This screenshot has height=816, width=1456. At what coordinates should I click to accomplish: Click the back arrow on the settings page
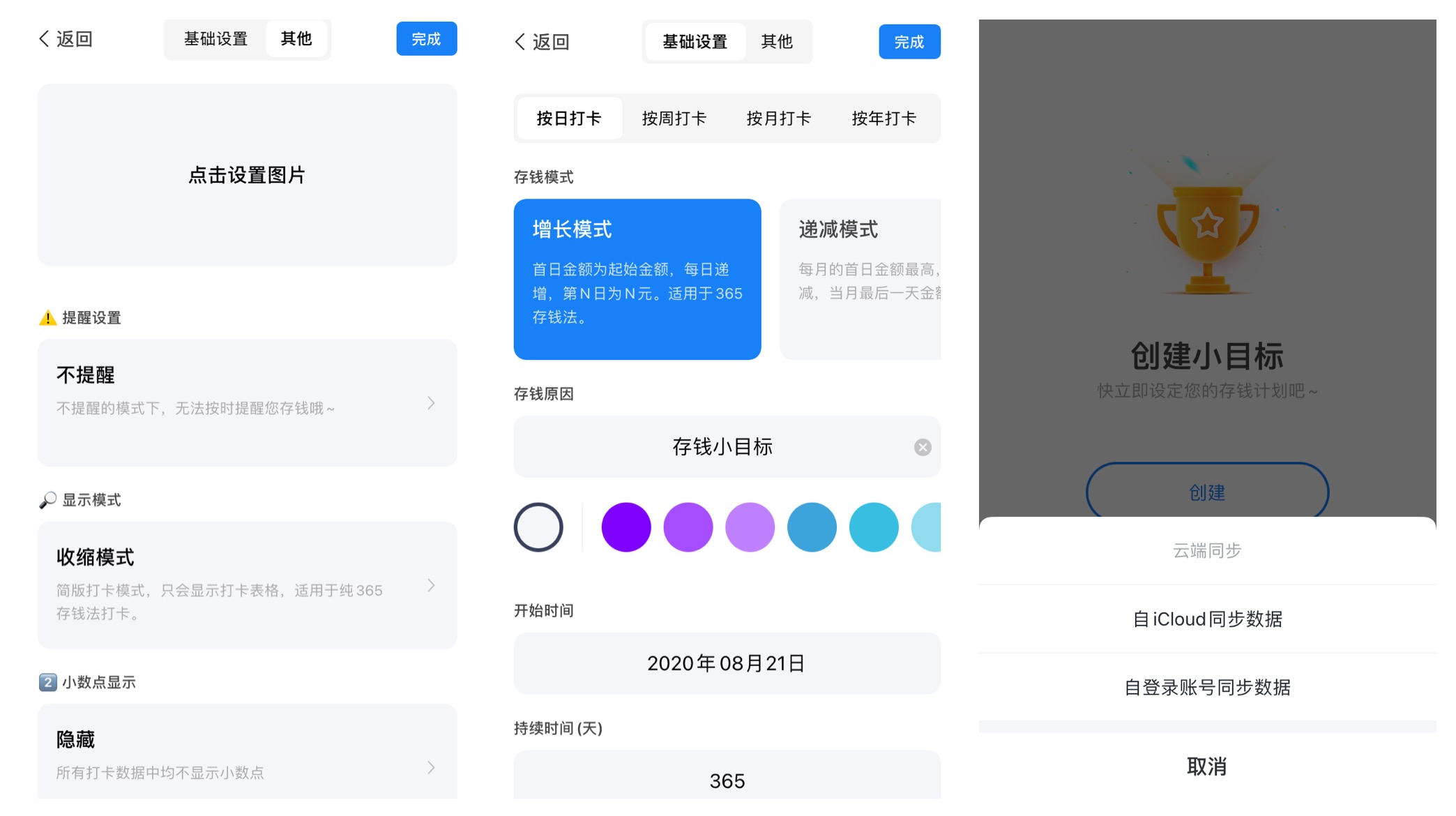(x=44, y=39)
